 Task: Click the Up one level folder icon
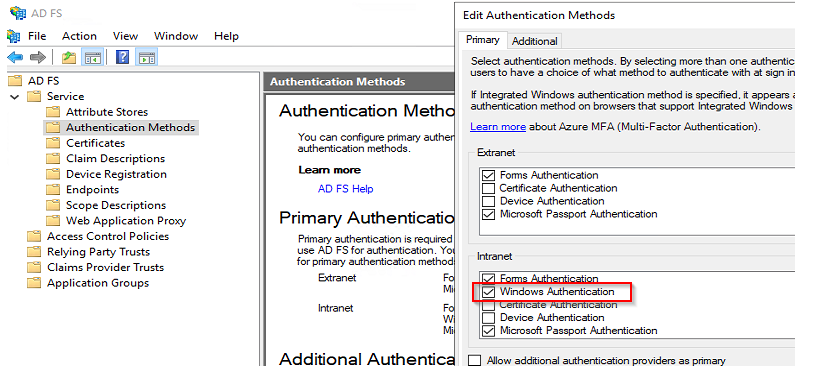(68, 57)
